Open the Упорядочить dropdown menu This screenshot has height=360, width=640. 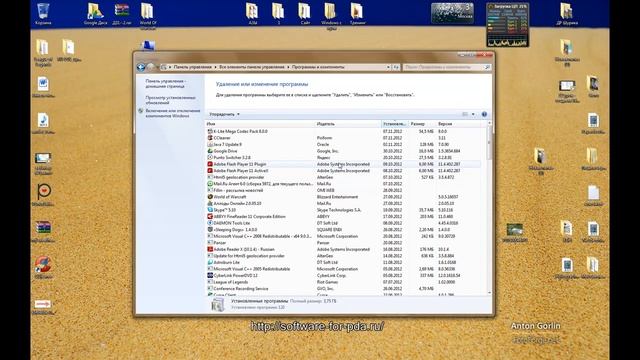click(224, 114)
